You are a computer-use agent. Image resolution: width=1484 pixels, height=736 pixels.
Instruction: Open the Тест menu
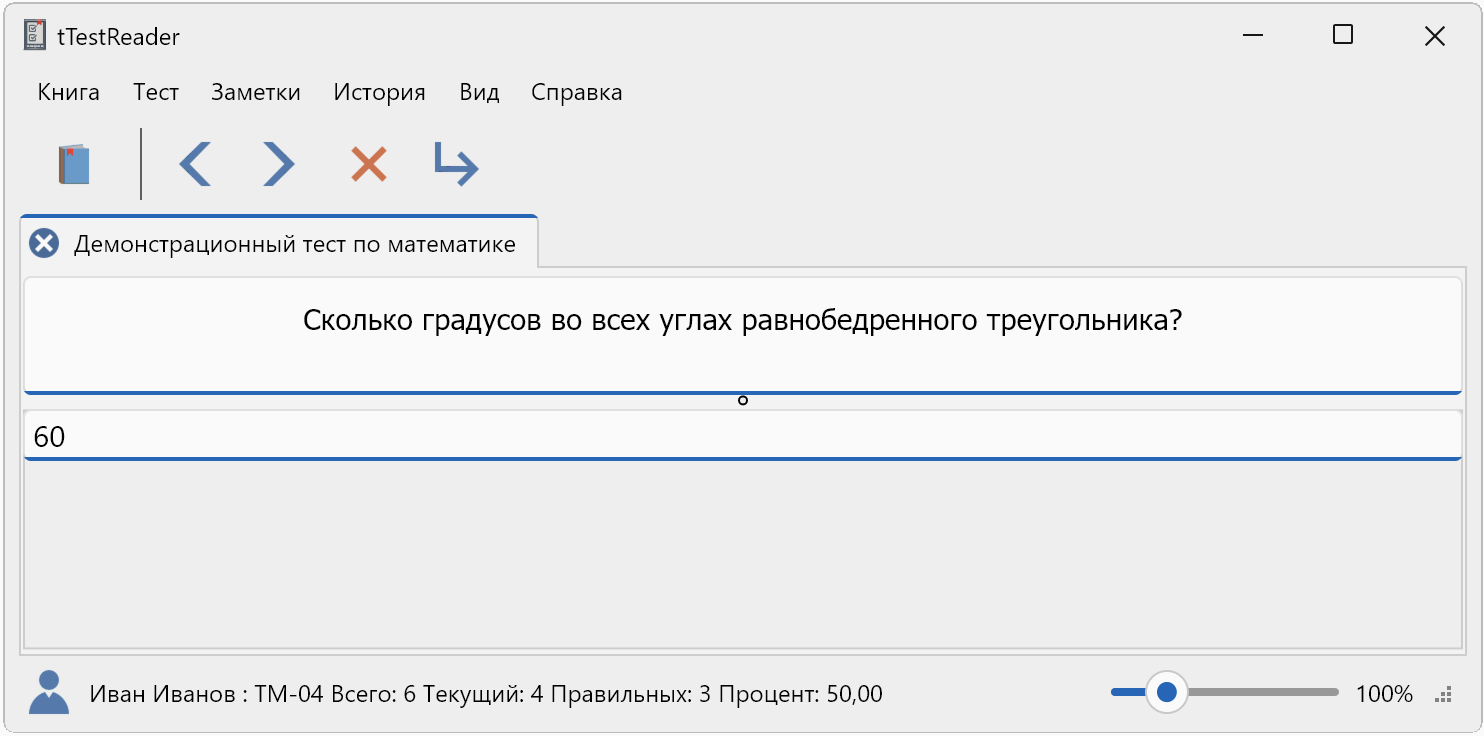pos(156,93)
